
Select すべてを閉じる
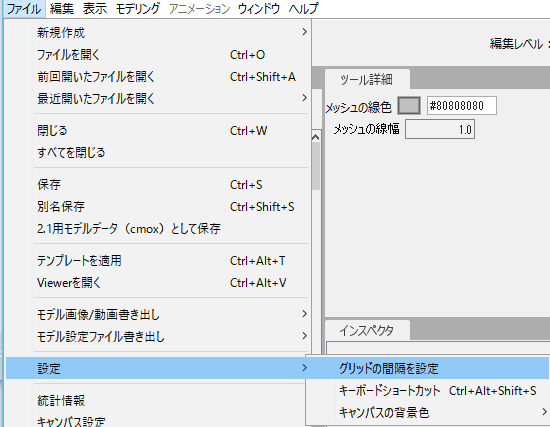(x=157, y=152)
